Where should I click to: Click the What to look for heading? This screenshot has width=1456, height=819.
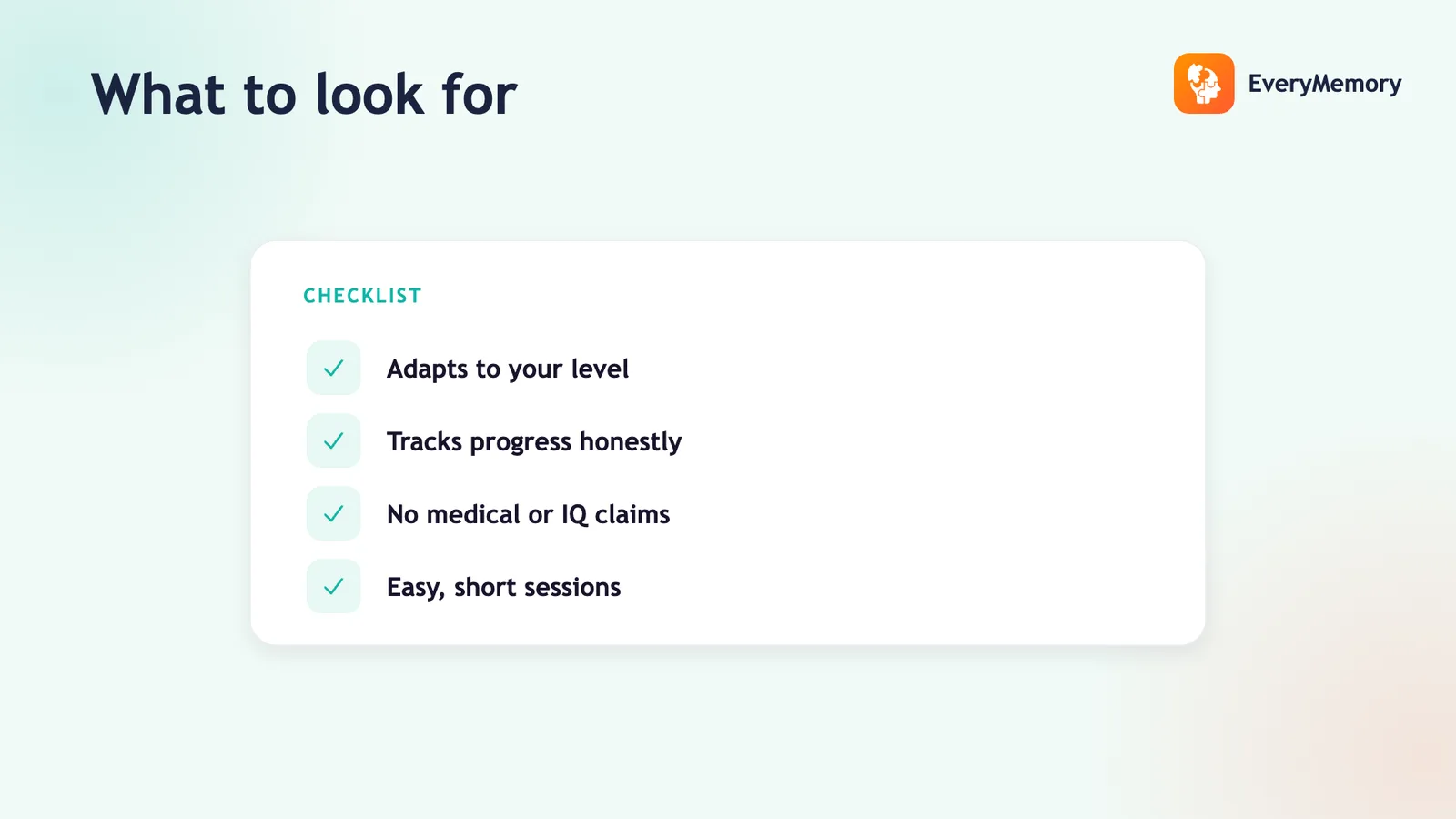304,94
